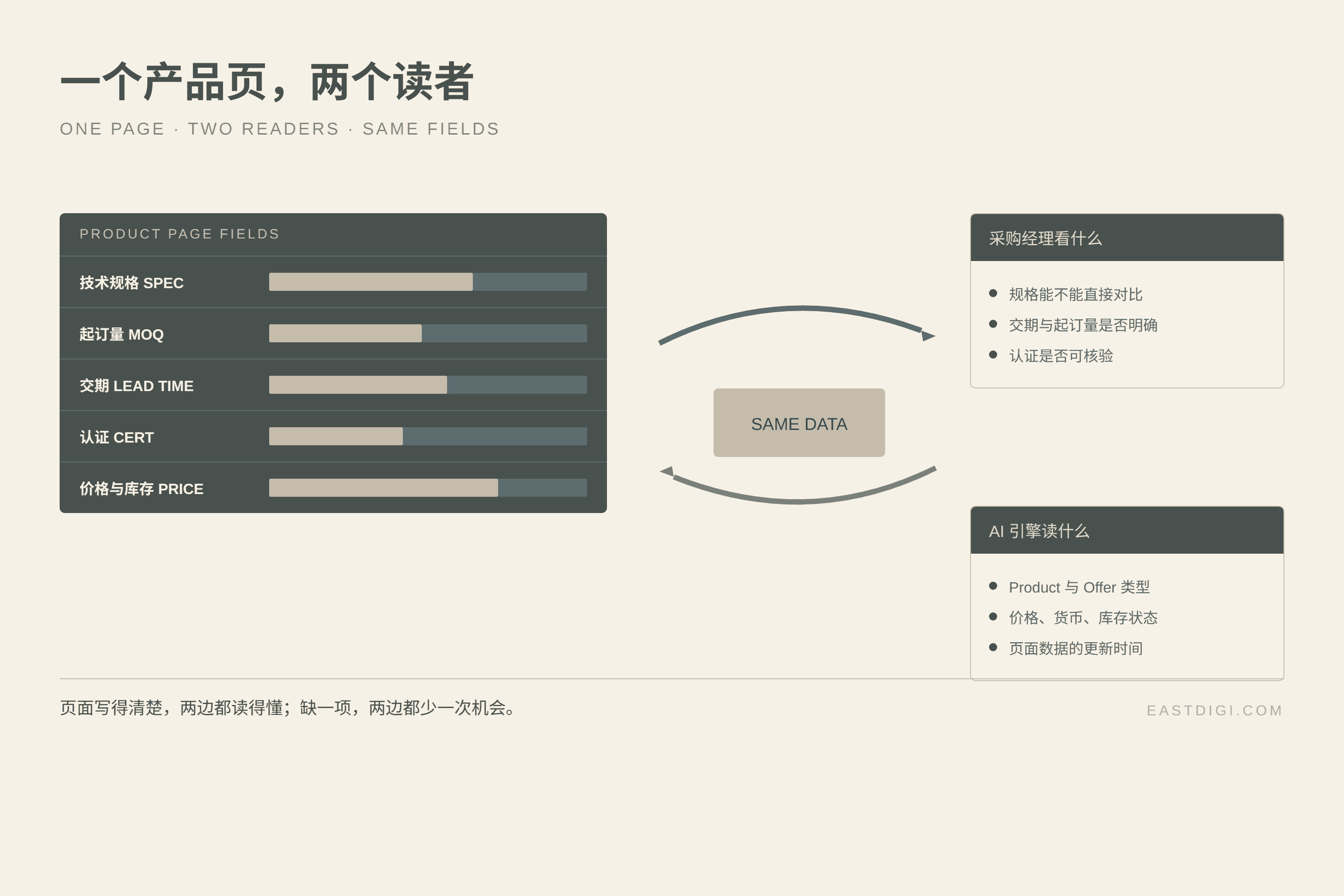
Task: Click the MOQ progress bar
Action: [428, 333]
